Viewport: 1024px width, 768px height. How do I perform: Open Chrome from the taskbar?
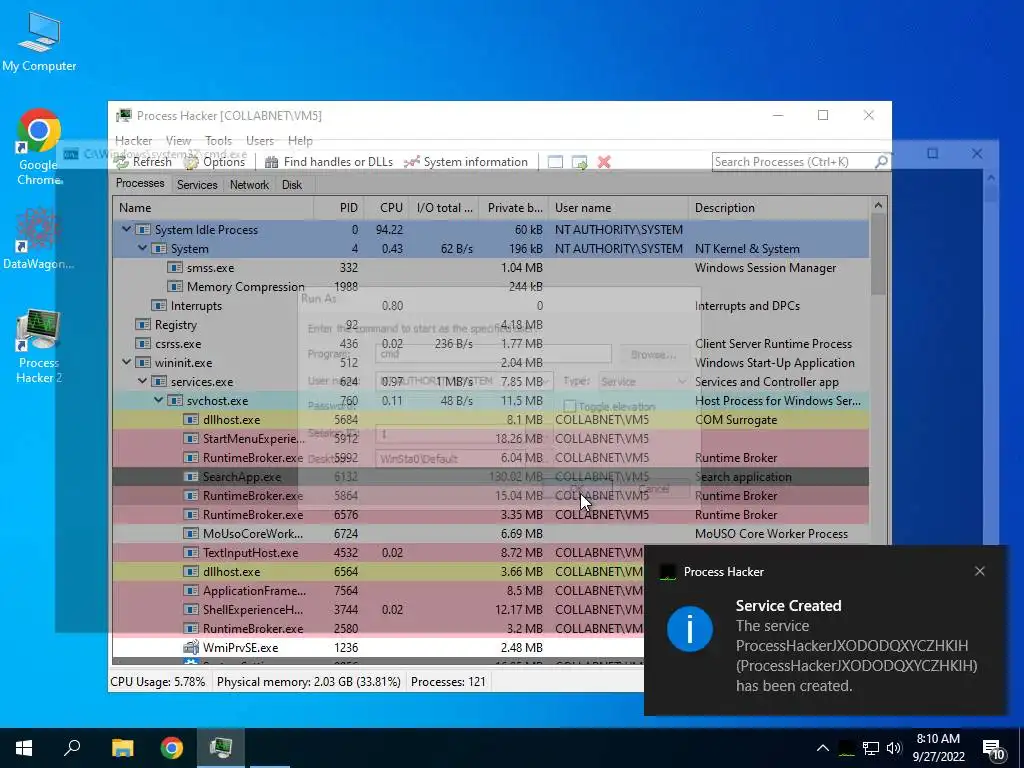[x=172, y=748]
